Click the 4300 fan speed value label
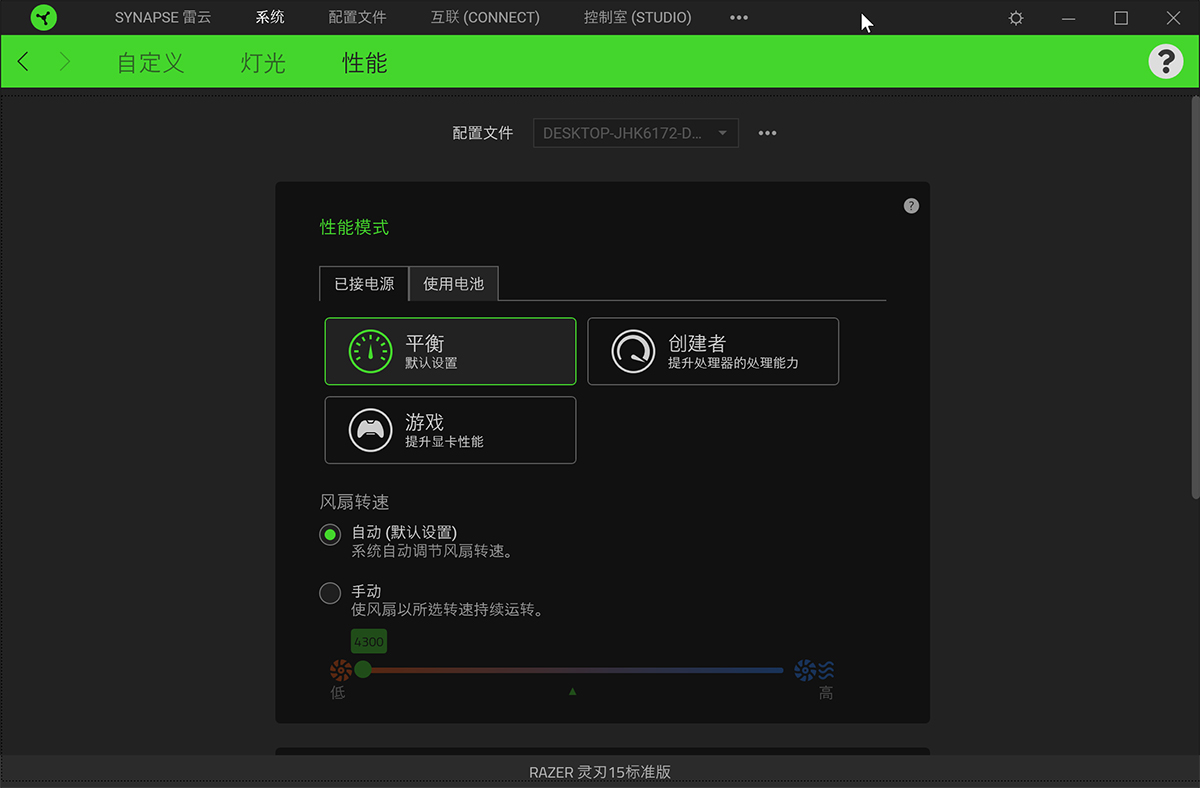Viewport: 1200px width, 788px height. 368,641
